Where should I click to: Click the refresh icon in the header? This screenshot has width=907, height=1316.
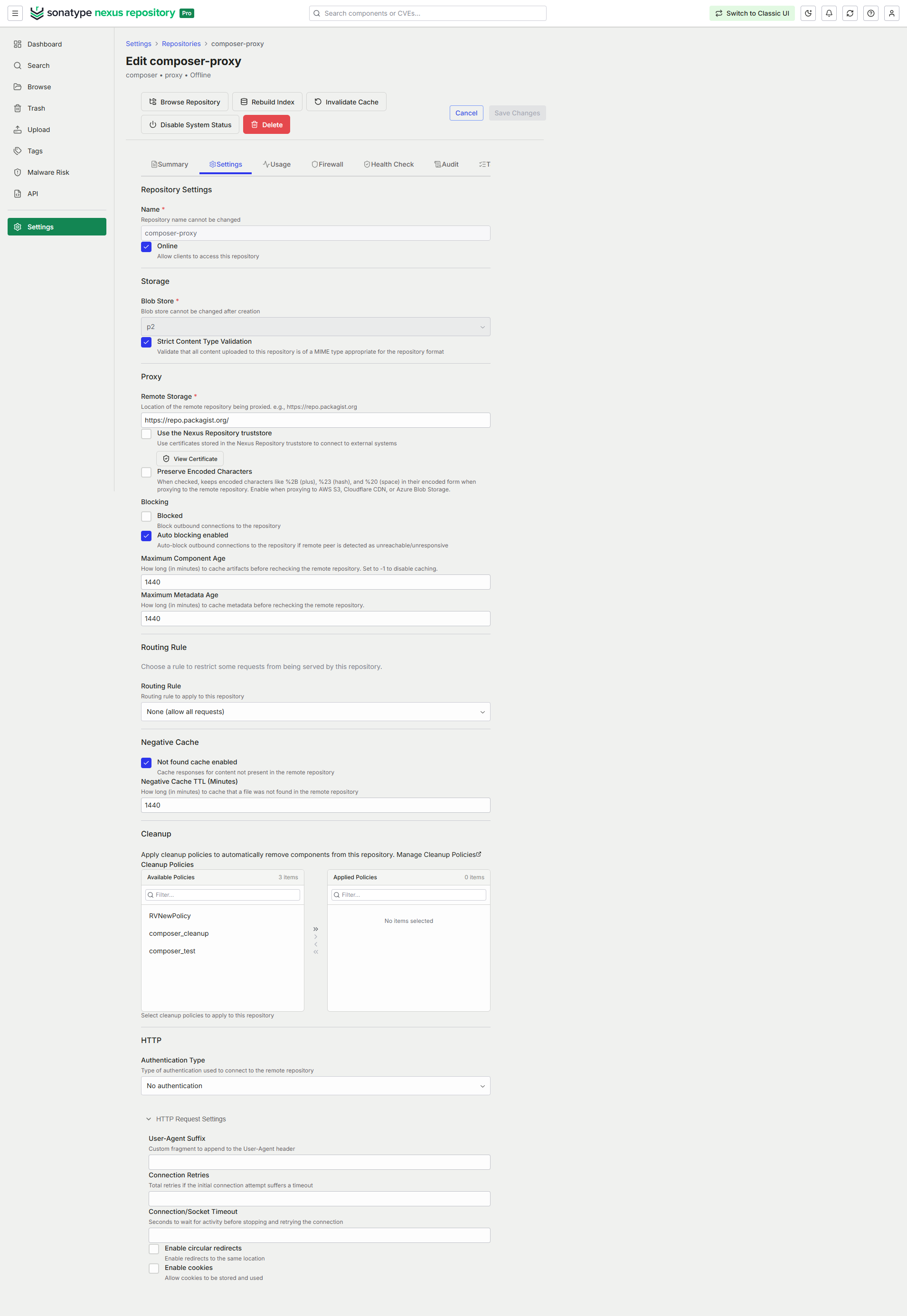(850, 13)
